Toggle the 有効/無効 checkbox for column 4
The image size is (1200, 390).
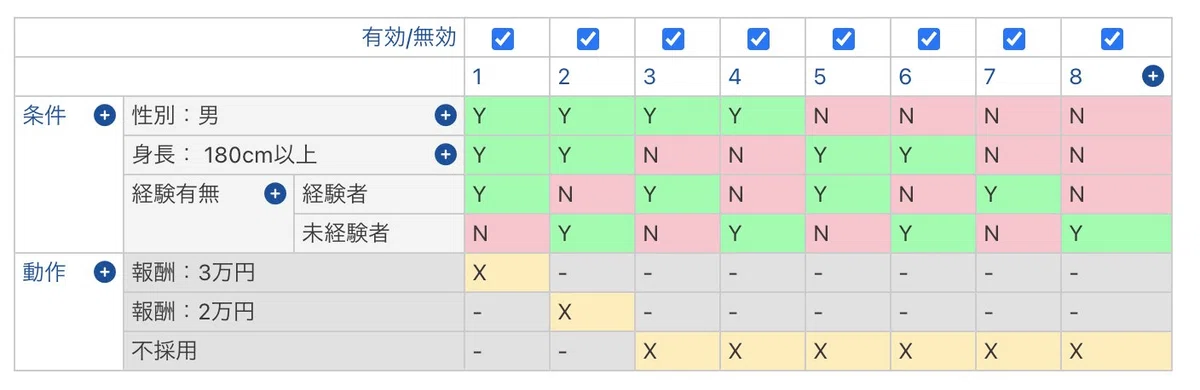(759, 39)
